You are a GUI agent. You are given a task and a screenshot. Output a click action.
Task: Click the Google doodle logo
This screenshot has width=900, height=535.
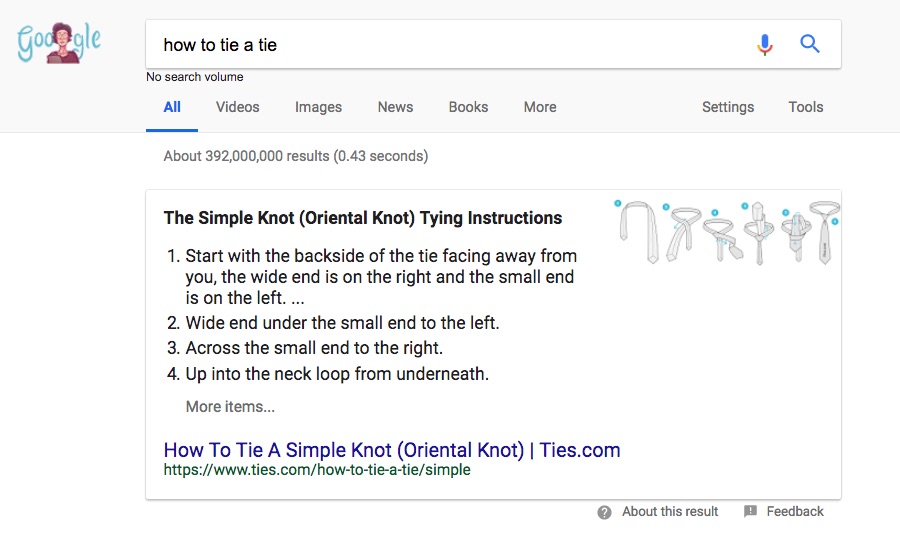tap(59, 42)
